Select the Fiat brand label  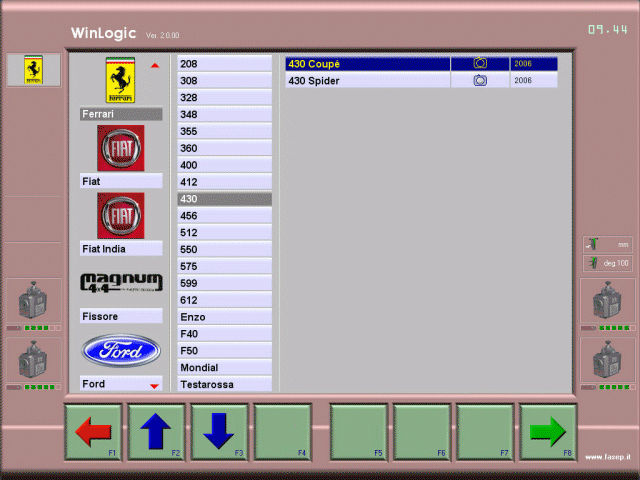[121, 181]
